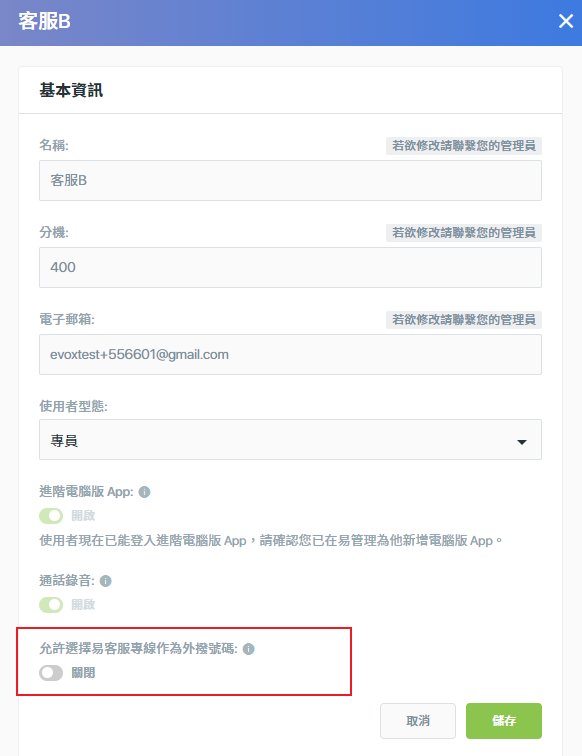Click info icon next to 通話錄音

106,581
